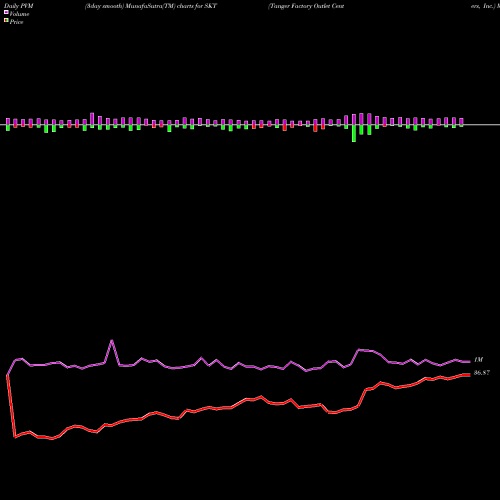Click the longest green bar in the histogram
500x500 pixels.
click(x=354, y=133)
